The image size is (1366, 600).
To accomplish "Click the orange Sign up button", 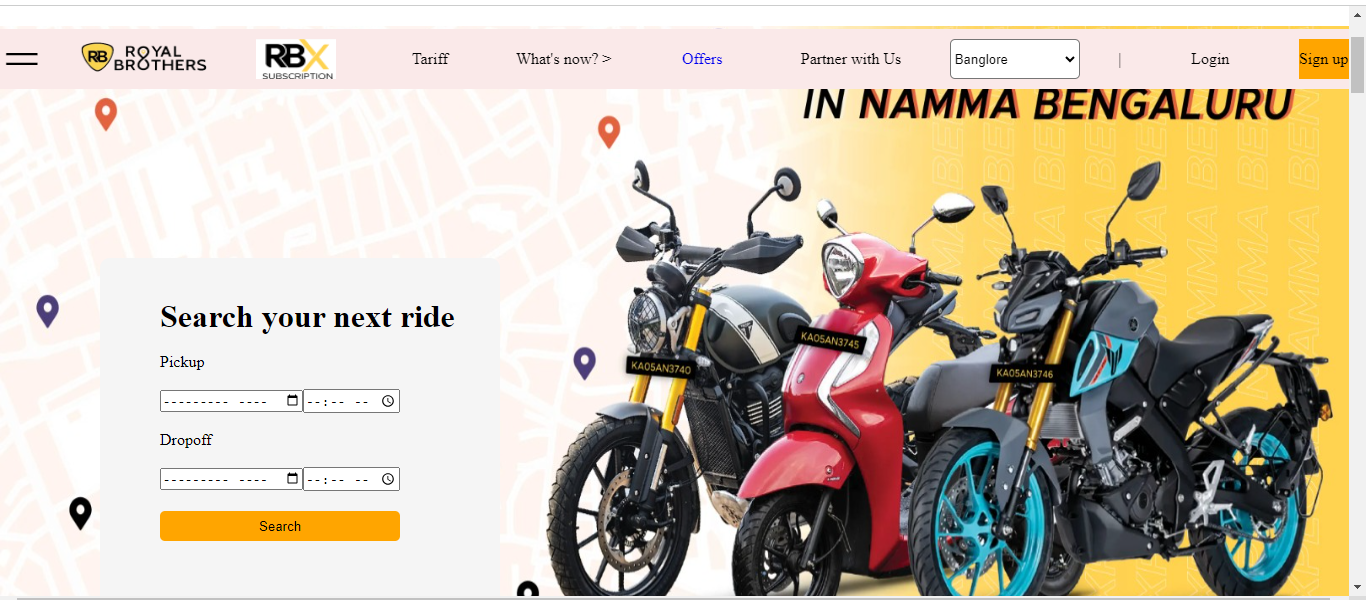I will click(1324, 59).
